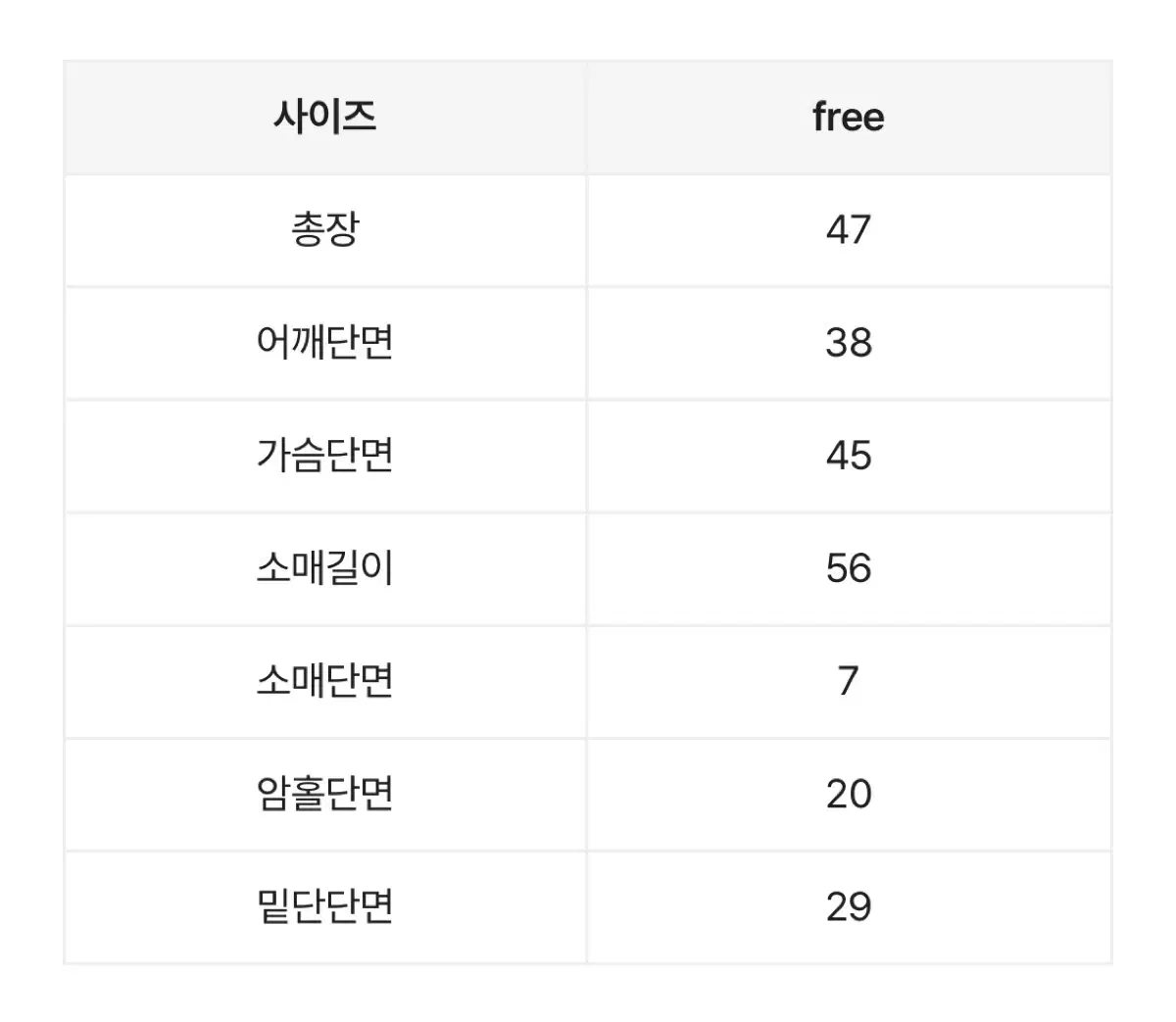Click the 사이즈 header cell
The height and width of the screenshot is (1022, 1176).
[x=325, y=118]
